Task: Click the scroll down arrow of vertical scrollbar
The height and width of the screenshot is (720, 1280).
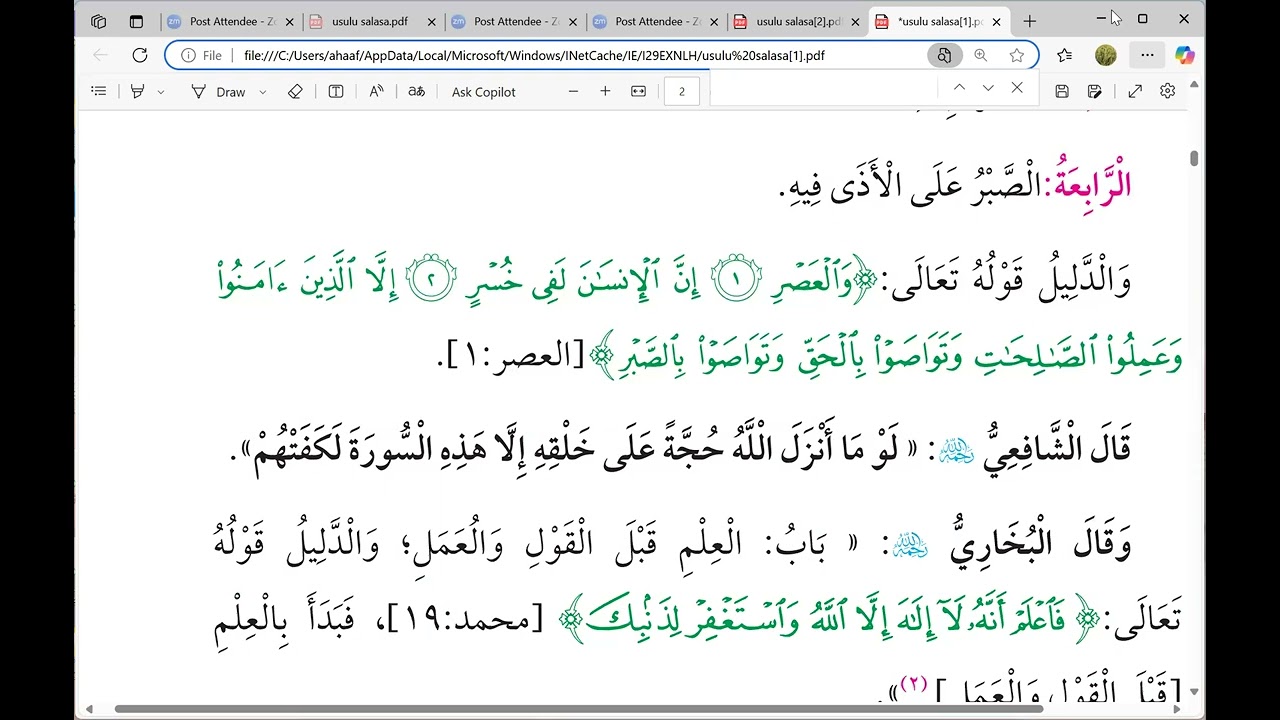Action: [x=1194, y=691]
